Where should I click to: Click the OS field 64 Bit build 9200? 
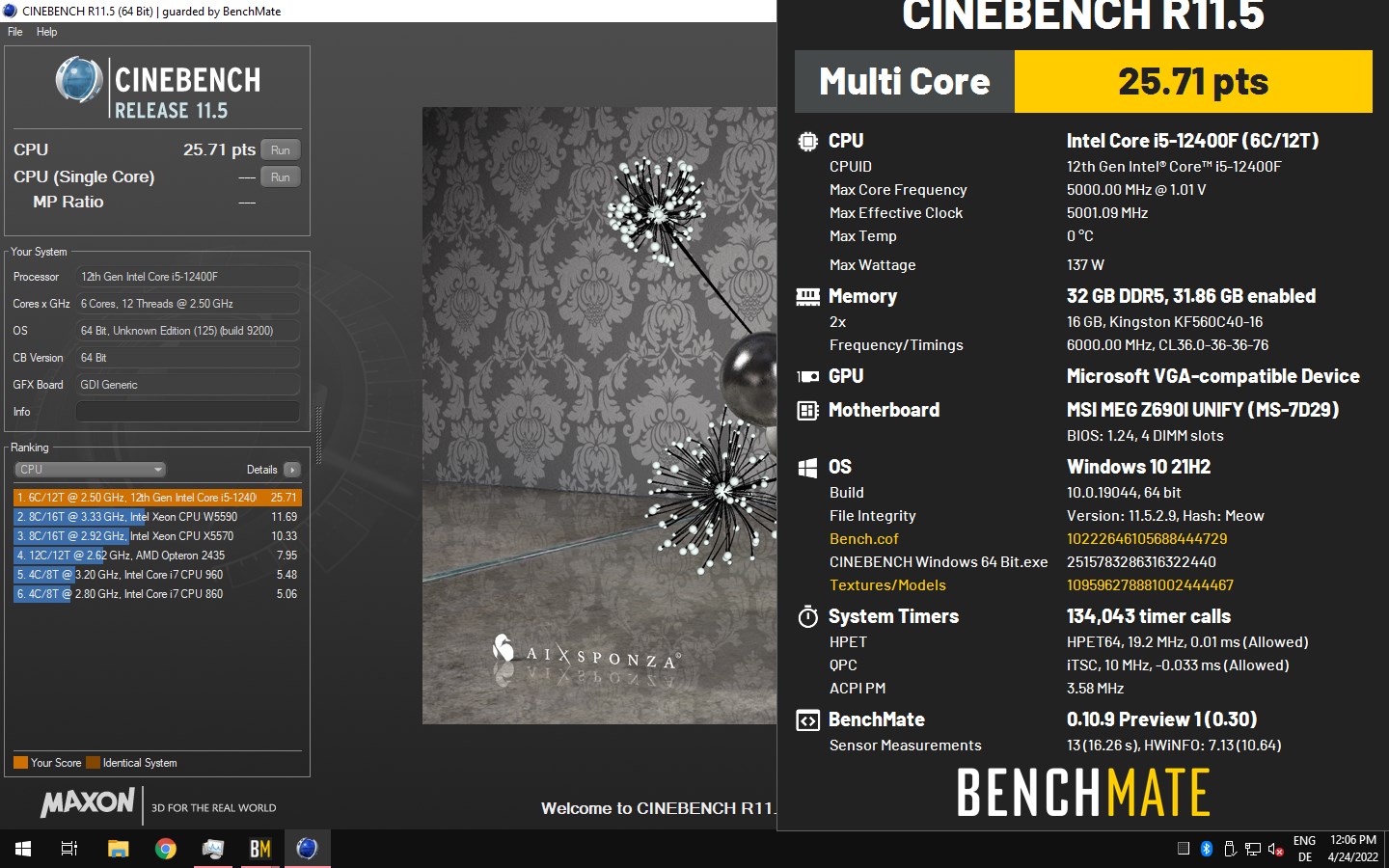tap(187, 331)
